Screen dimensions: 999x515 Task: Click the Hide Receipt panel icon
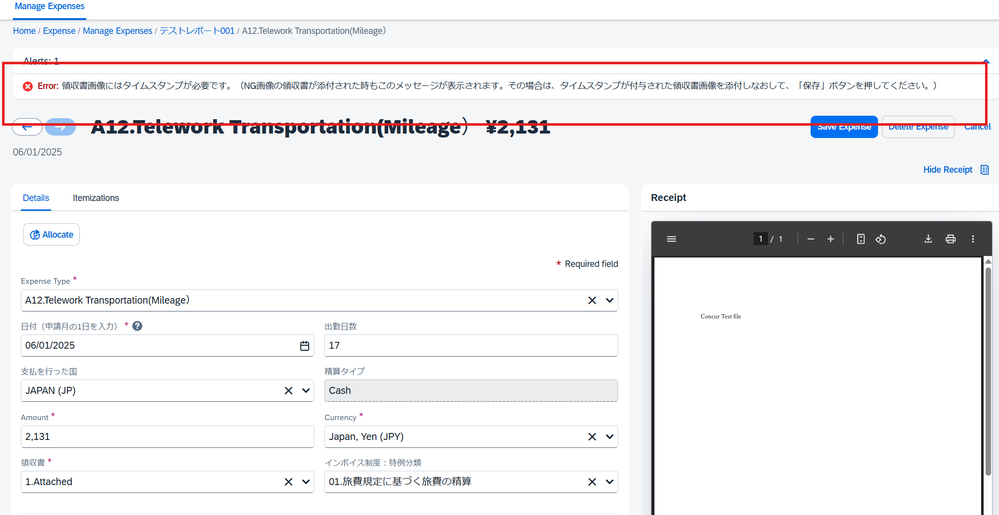pos(984,170)
